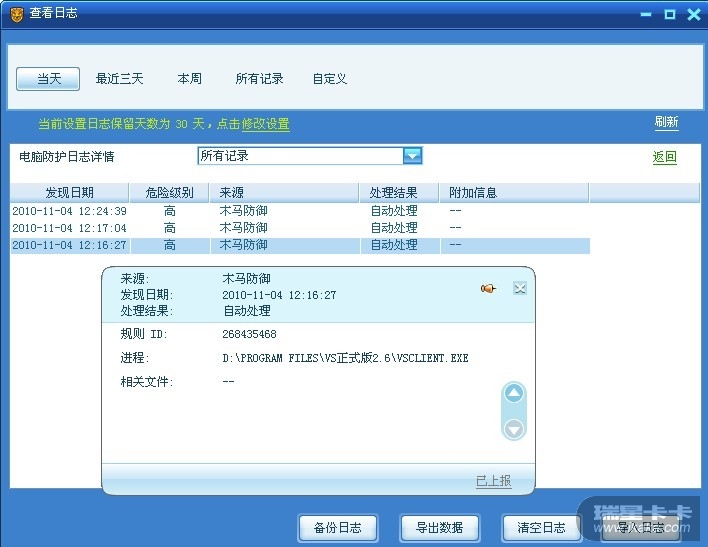The width and height of the screenshot is (708, 547).
Task: Choose the 自定义 tab
Action: [x=330, y=79]
